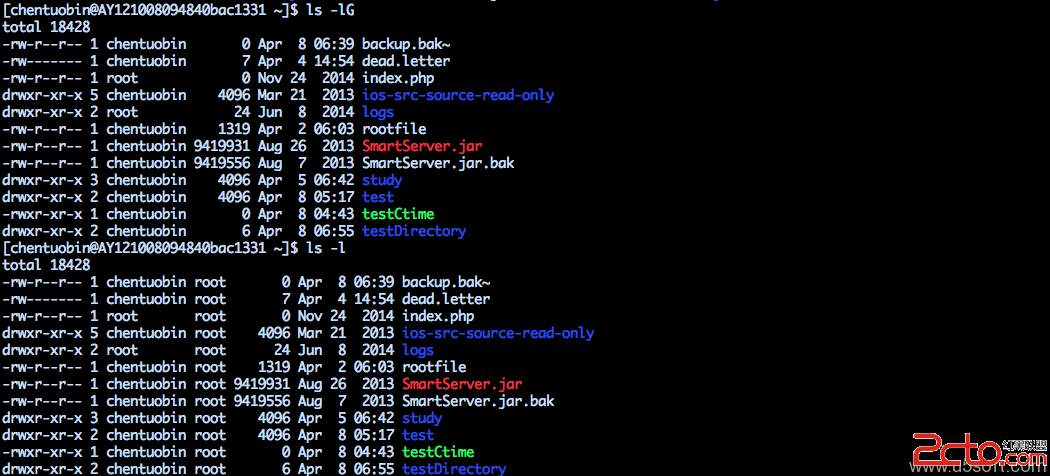Click testDirectory in the first listing
Viewport: 1050px width, 476px height.
(x=414, y=231)
